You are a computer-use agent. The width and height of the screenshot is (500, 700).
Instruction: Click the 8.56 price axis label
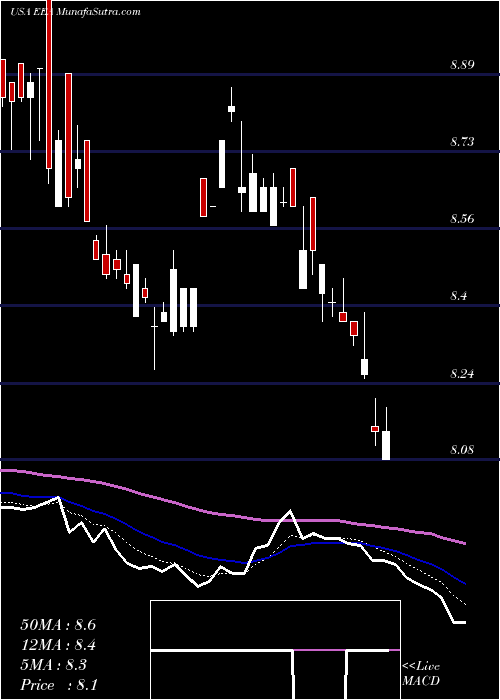pos(462,219)
